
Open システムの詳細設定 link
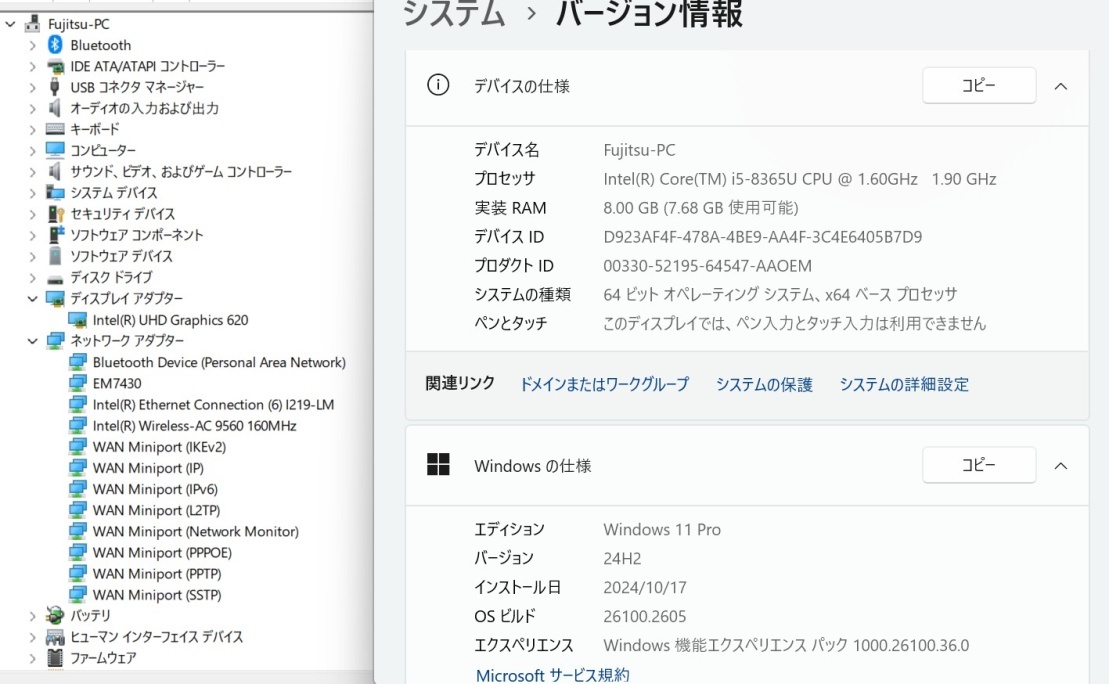904,384
